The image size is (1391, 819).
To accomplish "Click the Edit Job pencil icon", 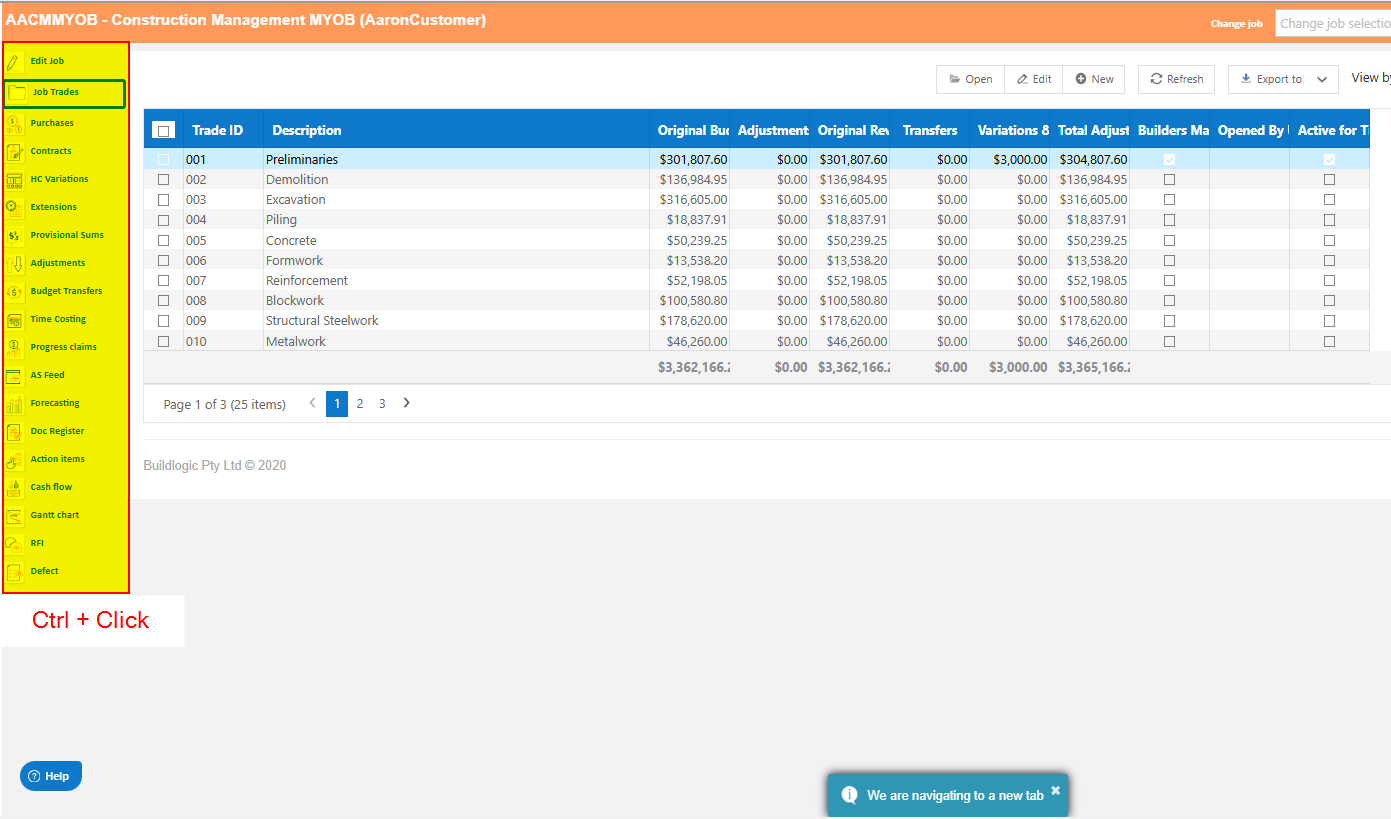I will point(14,62).
